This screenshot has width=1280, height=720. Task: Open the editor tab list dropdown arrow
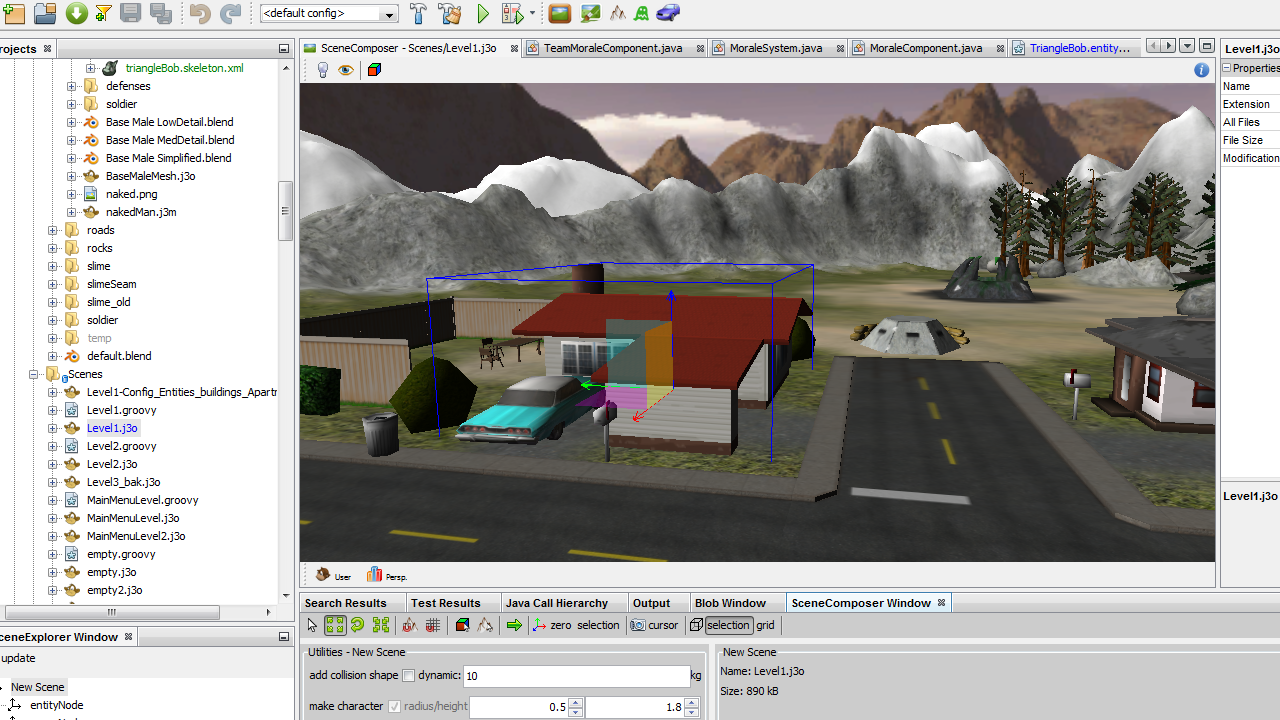[1187, 46]
